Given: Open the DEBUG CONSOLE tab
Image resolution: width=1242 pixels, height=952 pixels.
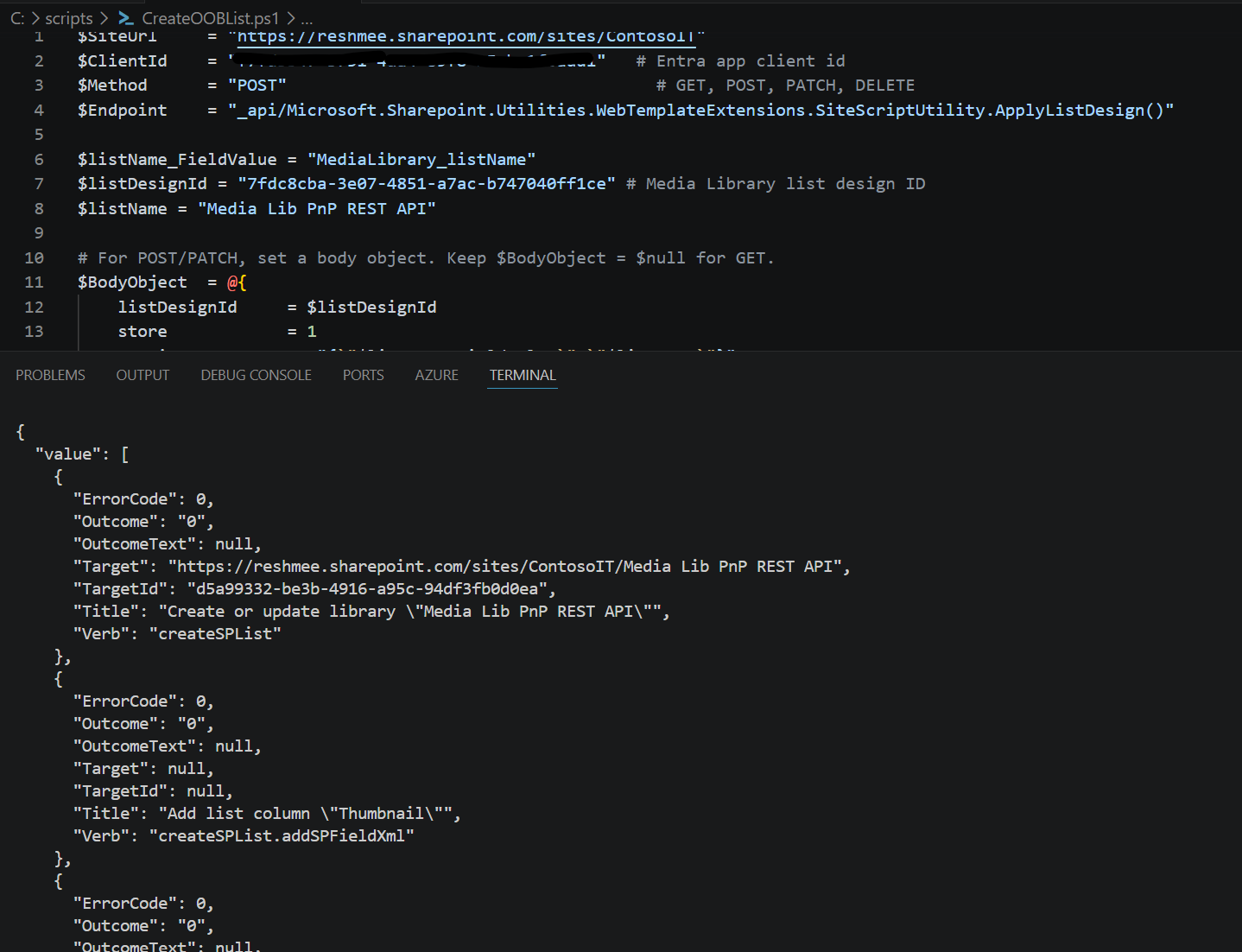Looking at the screenshot, I should click(x=256, y=375).
